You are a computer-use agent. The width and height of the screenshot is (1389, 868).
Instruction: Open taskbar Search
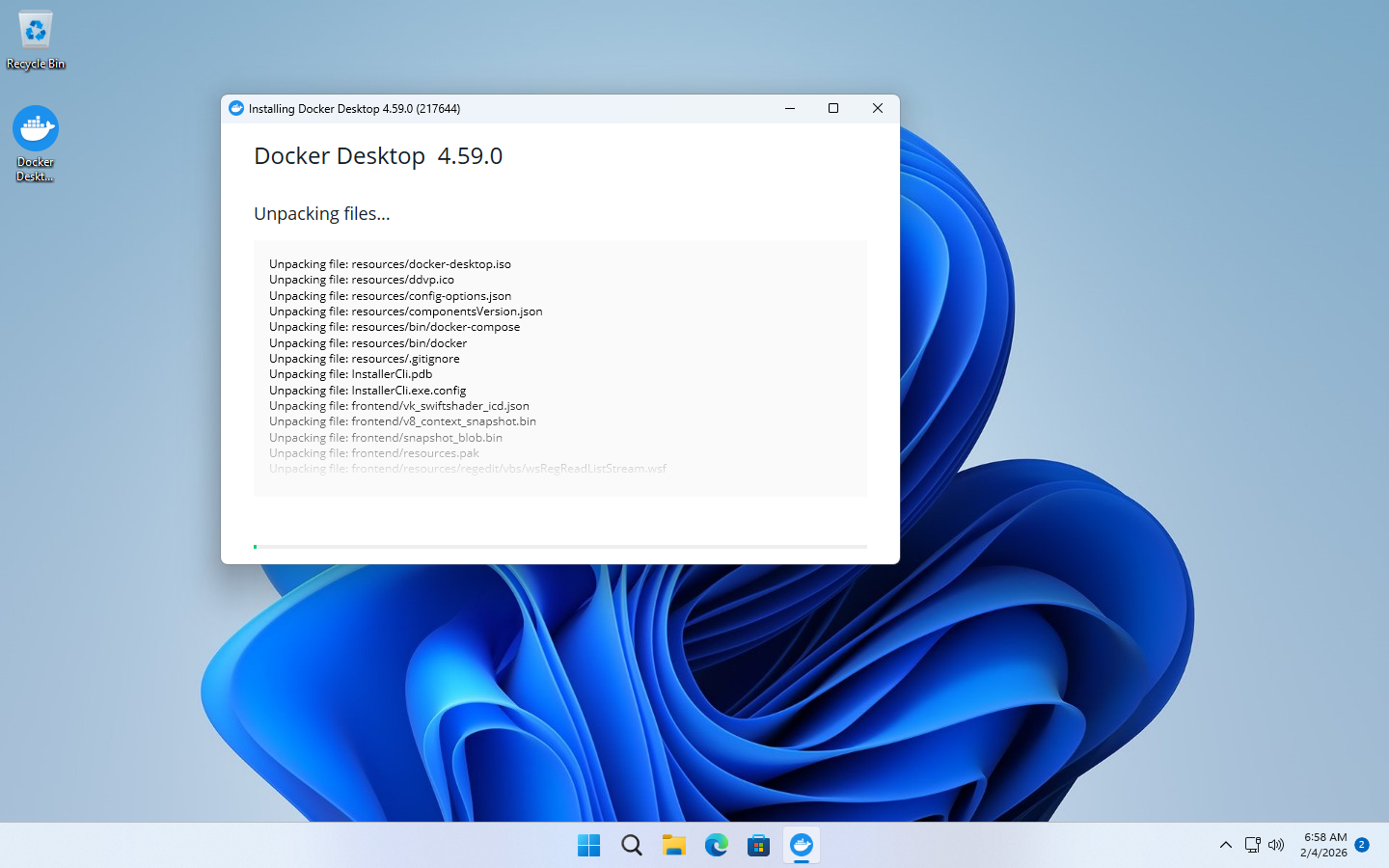[631, 846]
